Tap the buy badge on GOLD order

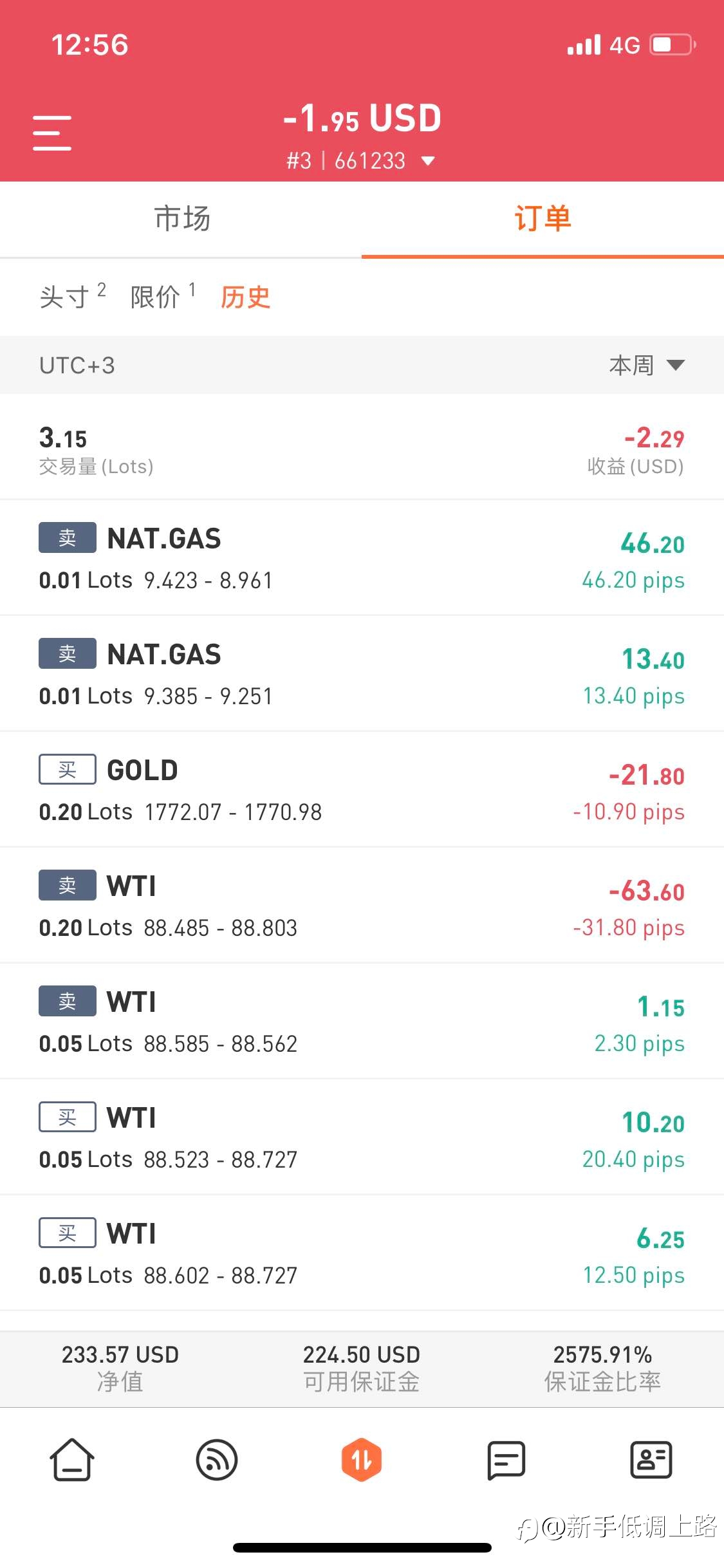coord(68,769)
